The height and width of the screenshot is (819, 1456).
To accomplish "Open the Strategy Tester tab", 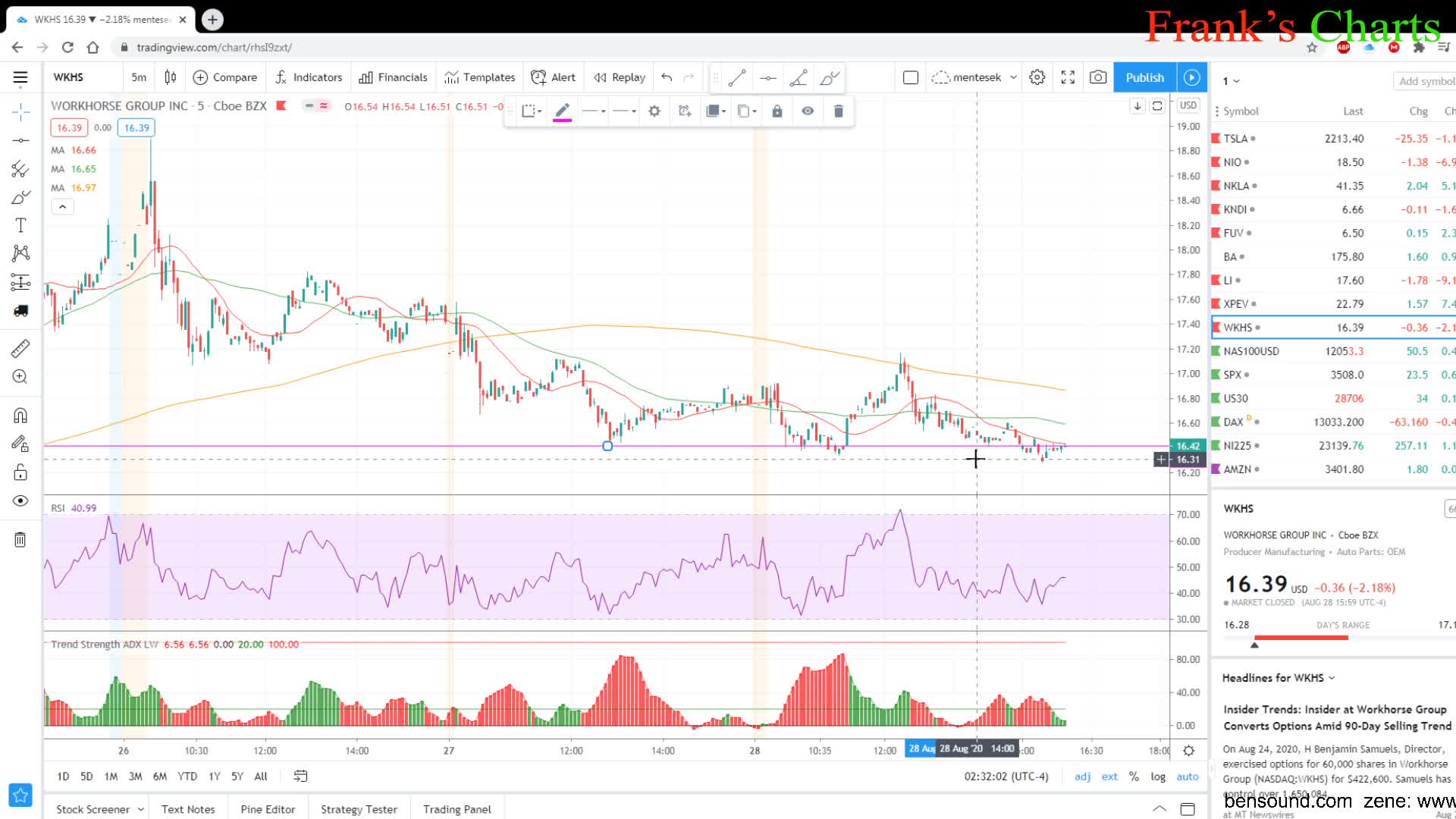I will [x=359, y=809].
